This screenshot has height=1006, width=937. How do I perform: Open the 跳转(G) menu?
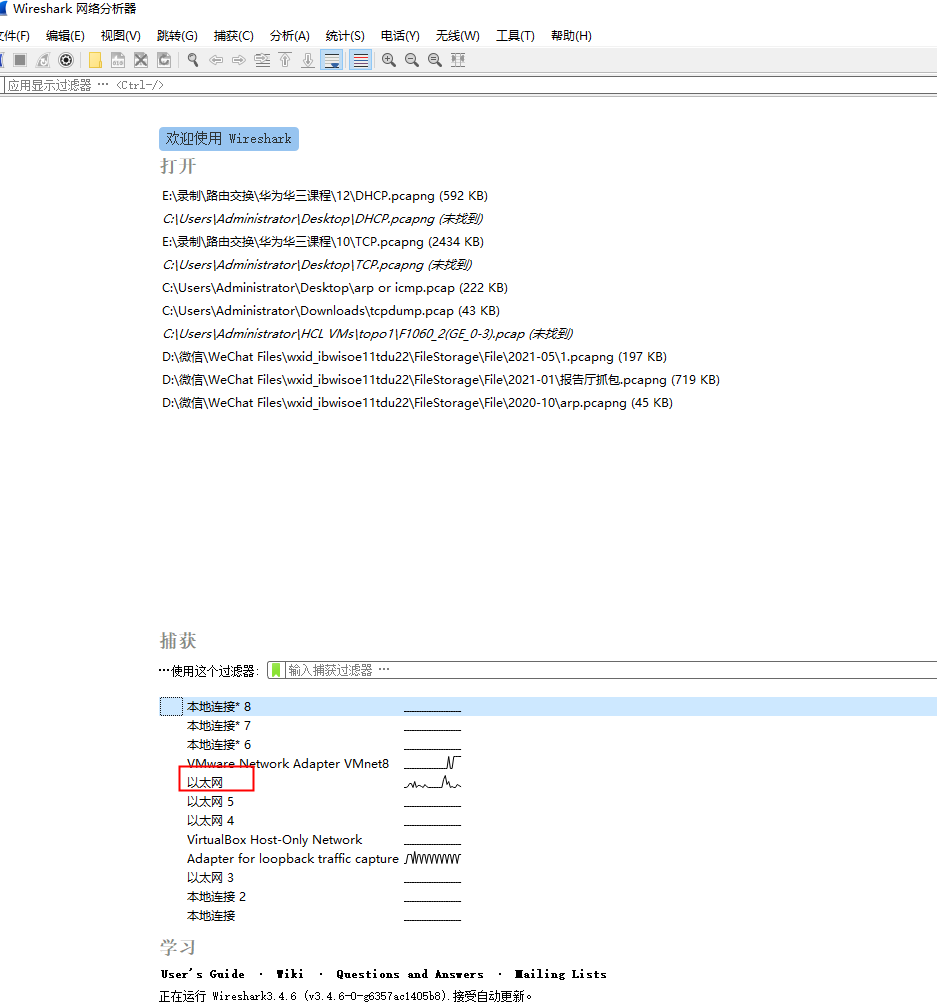click(177, 36)
